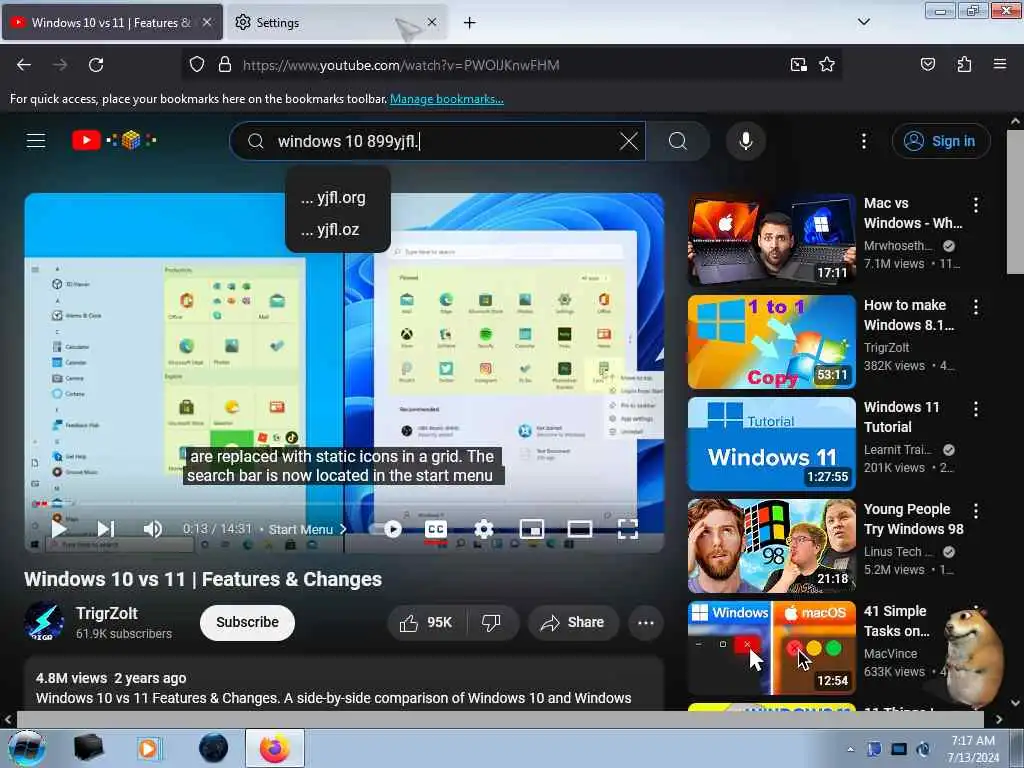Image resolution: width=1024 pixels, height=768 pixels.
Task: Open Young People Try Windows 98 title
Action: tap(913, 519)
